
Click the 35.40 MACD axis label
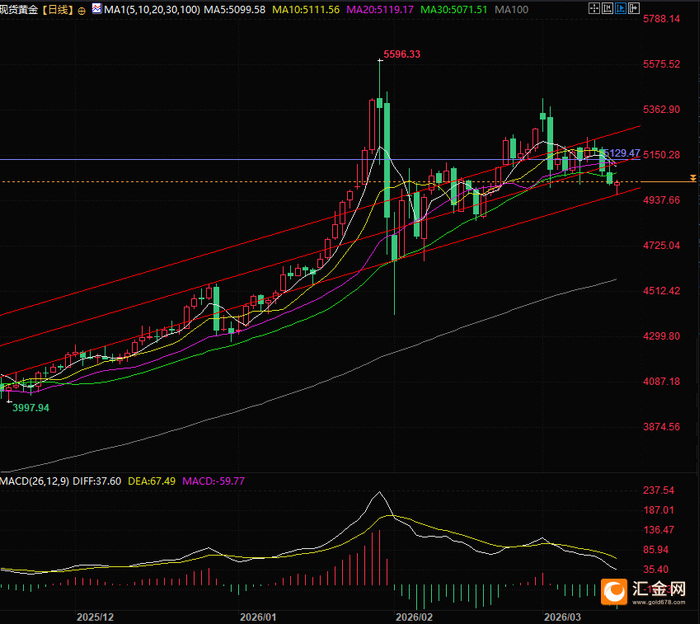655,570
